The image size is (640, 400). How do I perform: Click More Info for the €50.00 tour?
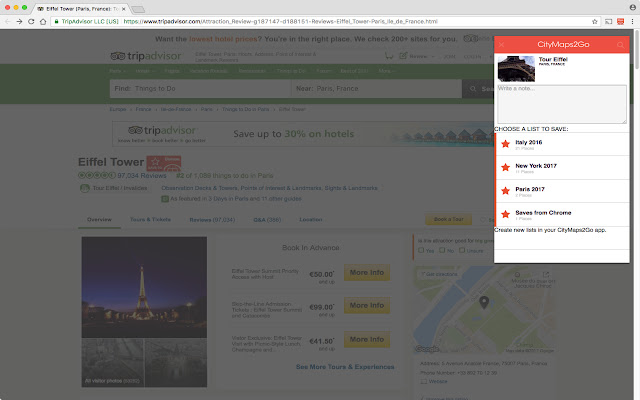tap(367, 273)
